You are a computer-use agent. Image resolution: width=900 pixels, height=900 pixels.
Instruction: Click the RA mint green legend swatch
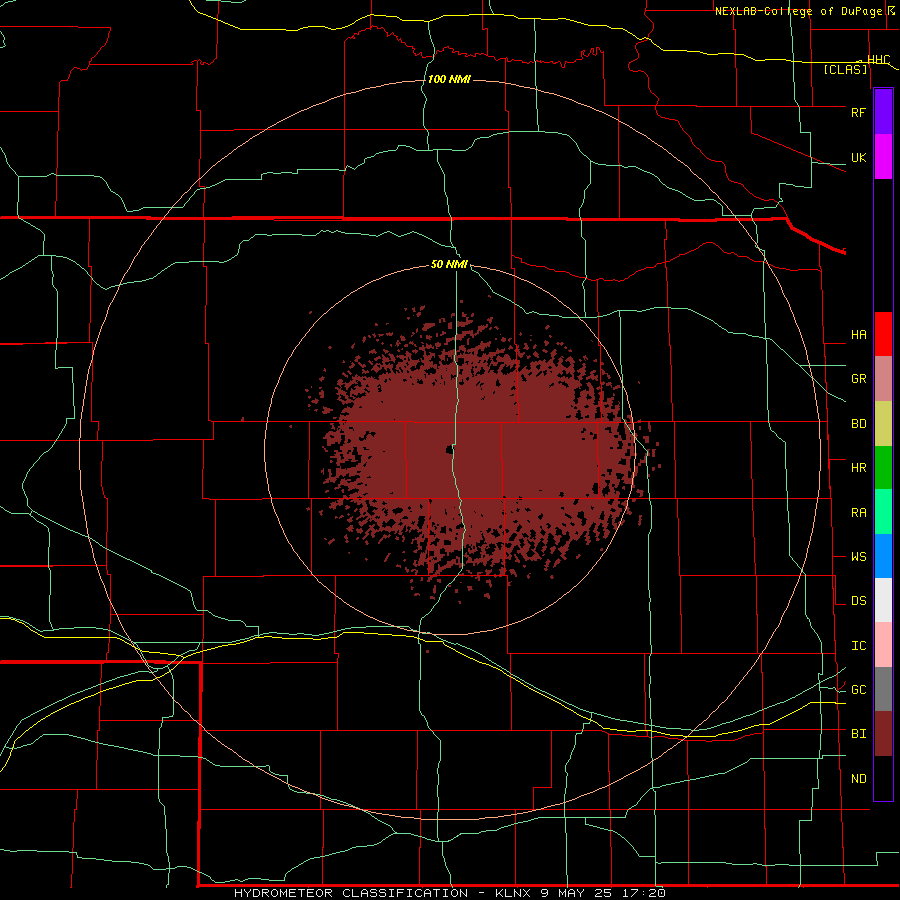(883, 512)
